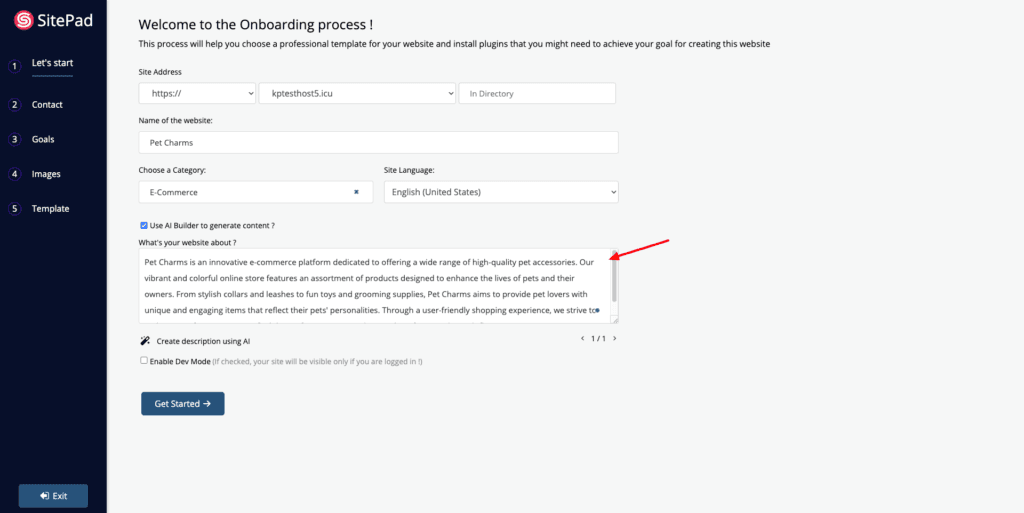Screen dimensions: 1024x513
Task: Enable Dev Mode checkbox
Action: [144, 360]
